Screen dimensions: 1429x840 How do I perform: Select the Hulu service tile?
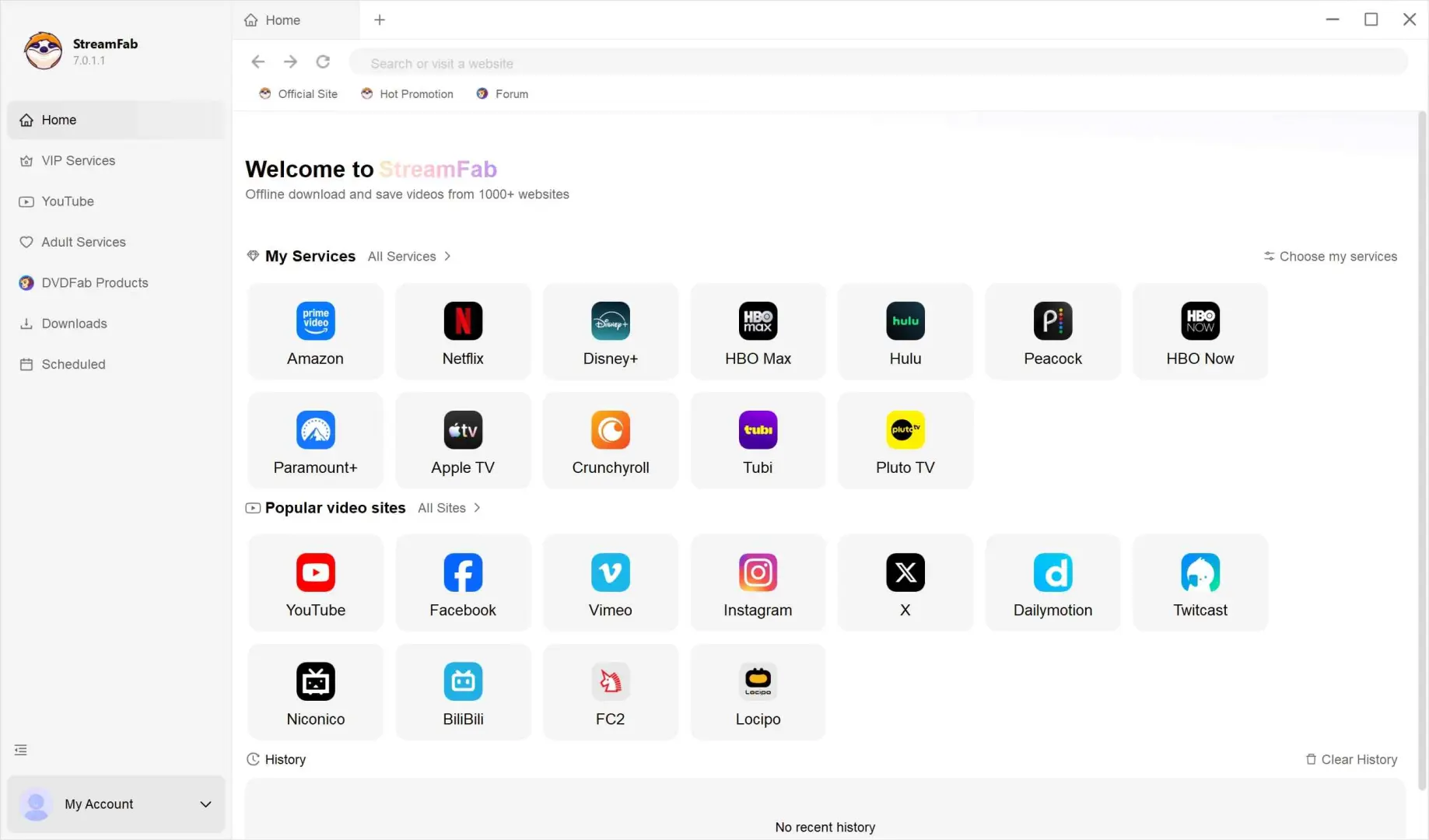point(905,332)
